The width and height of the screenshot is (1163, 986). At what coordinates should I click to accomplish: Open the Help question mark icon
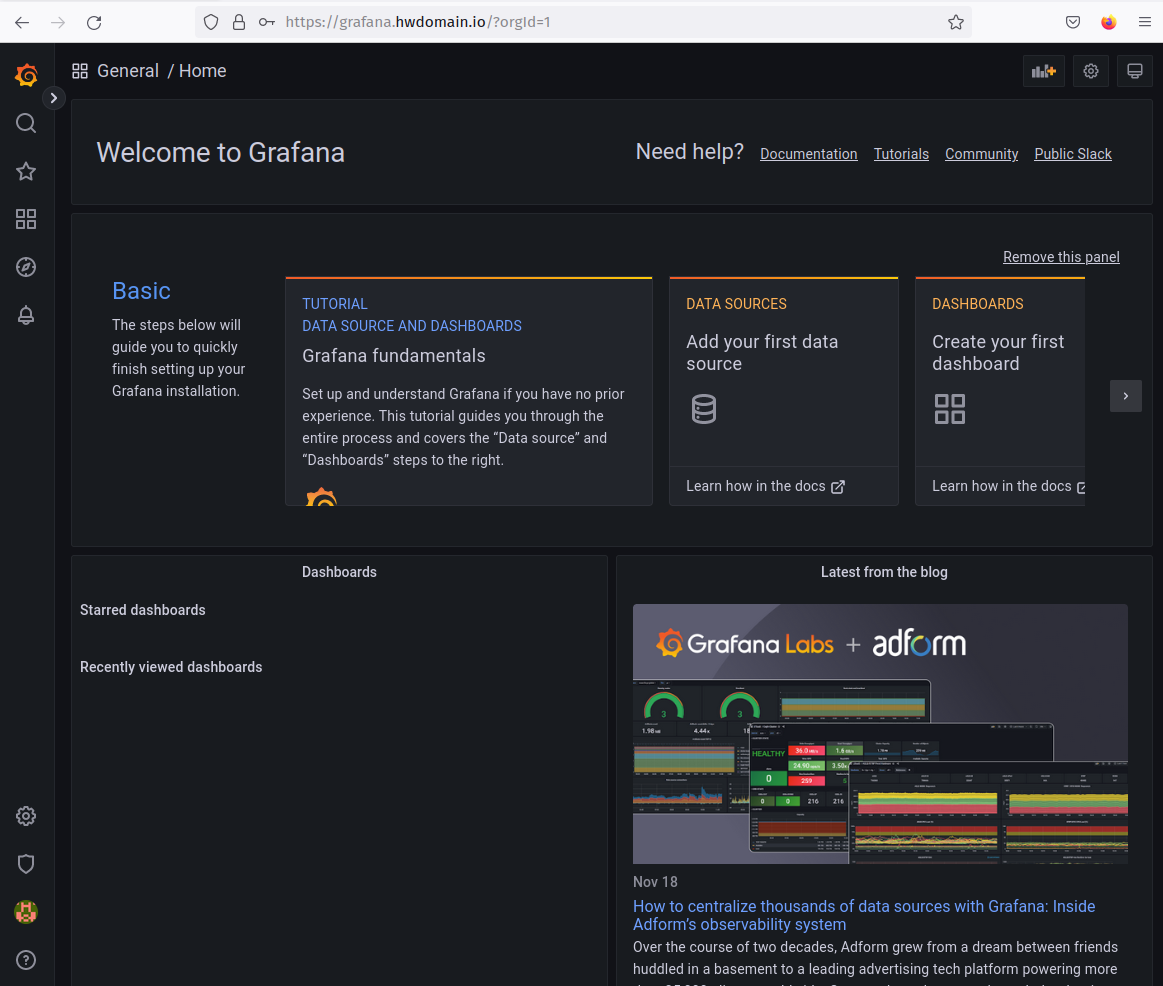click(x=26, y=960)
